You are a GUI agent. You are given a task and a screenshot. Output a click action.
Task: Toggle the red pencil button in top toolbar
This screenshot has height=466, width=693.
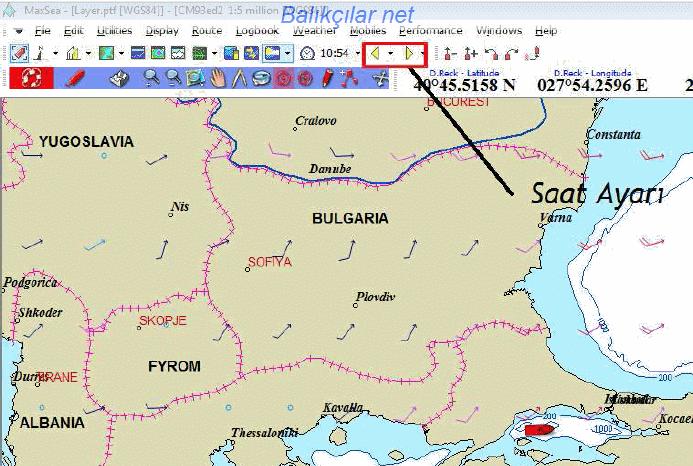click(19, 53)
